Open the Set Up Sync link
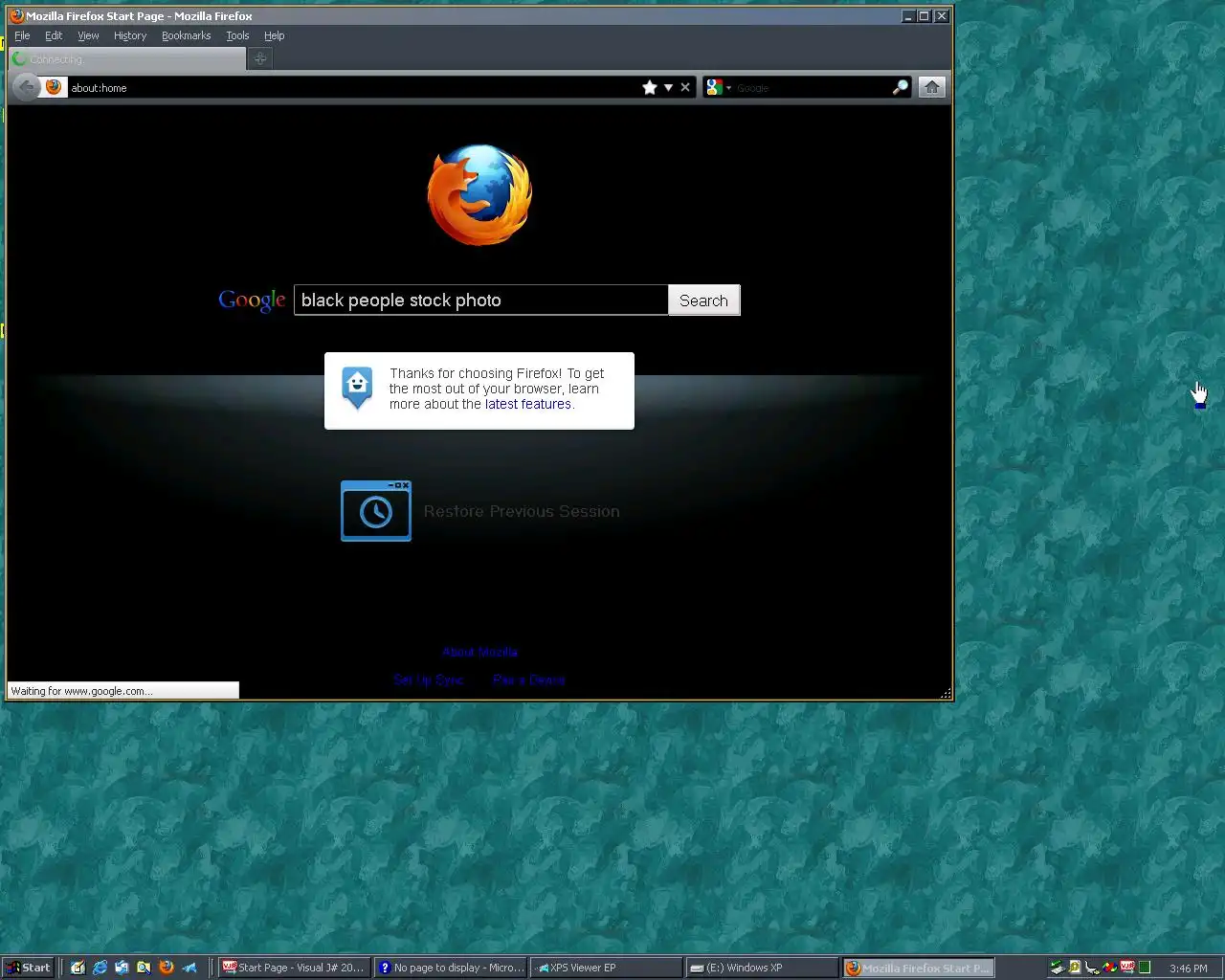Image resolution: width=1225 pixels, height=980 pixels. 429,679
